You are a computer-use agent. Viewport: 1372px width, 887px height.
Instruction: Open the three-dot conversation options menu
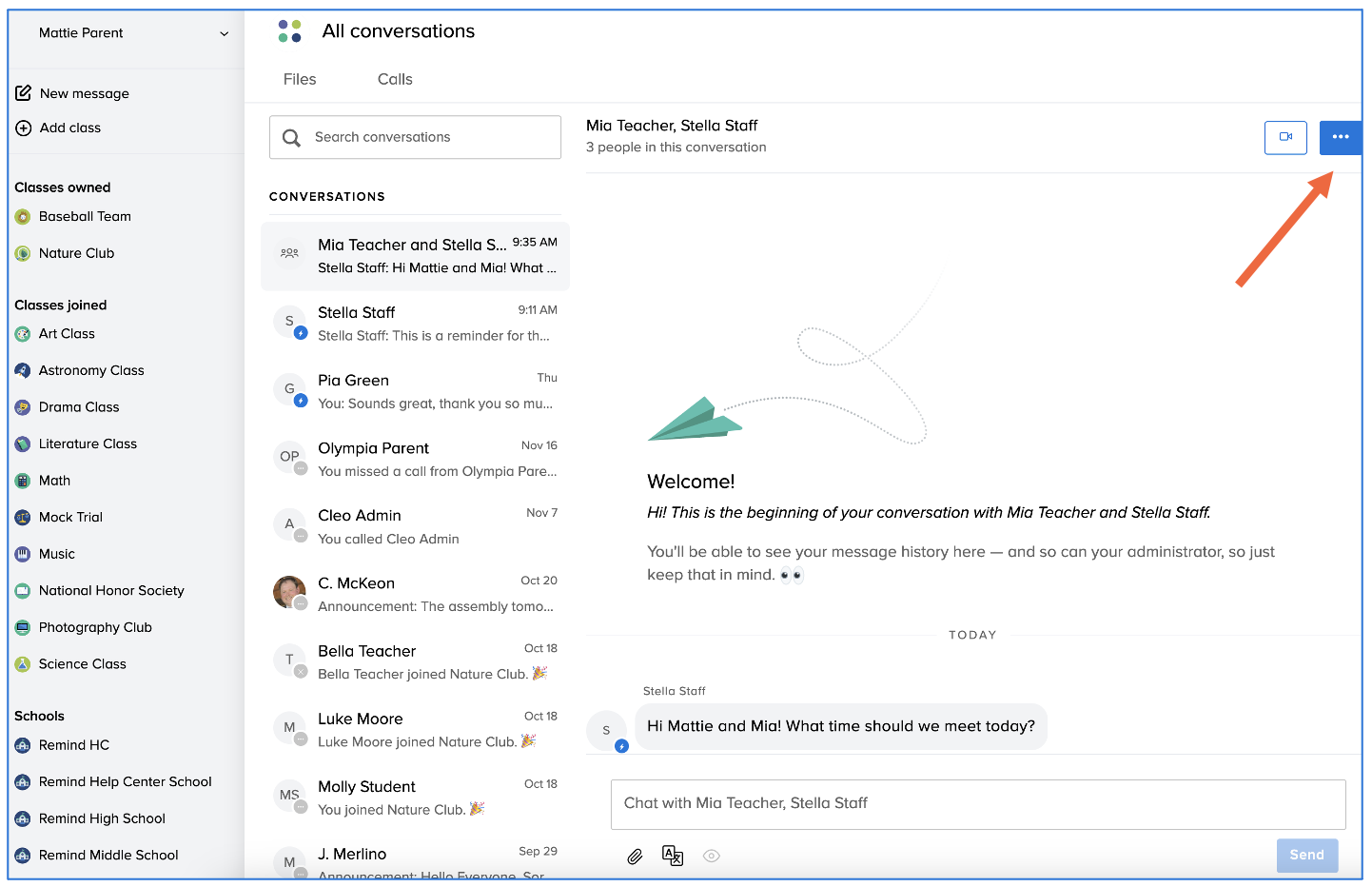(x=1340, y=137)
